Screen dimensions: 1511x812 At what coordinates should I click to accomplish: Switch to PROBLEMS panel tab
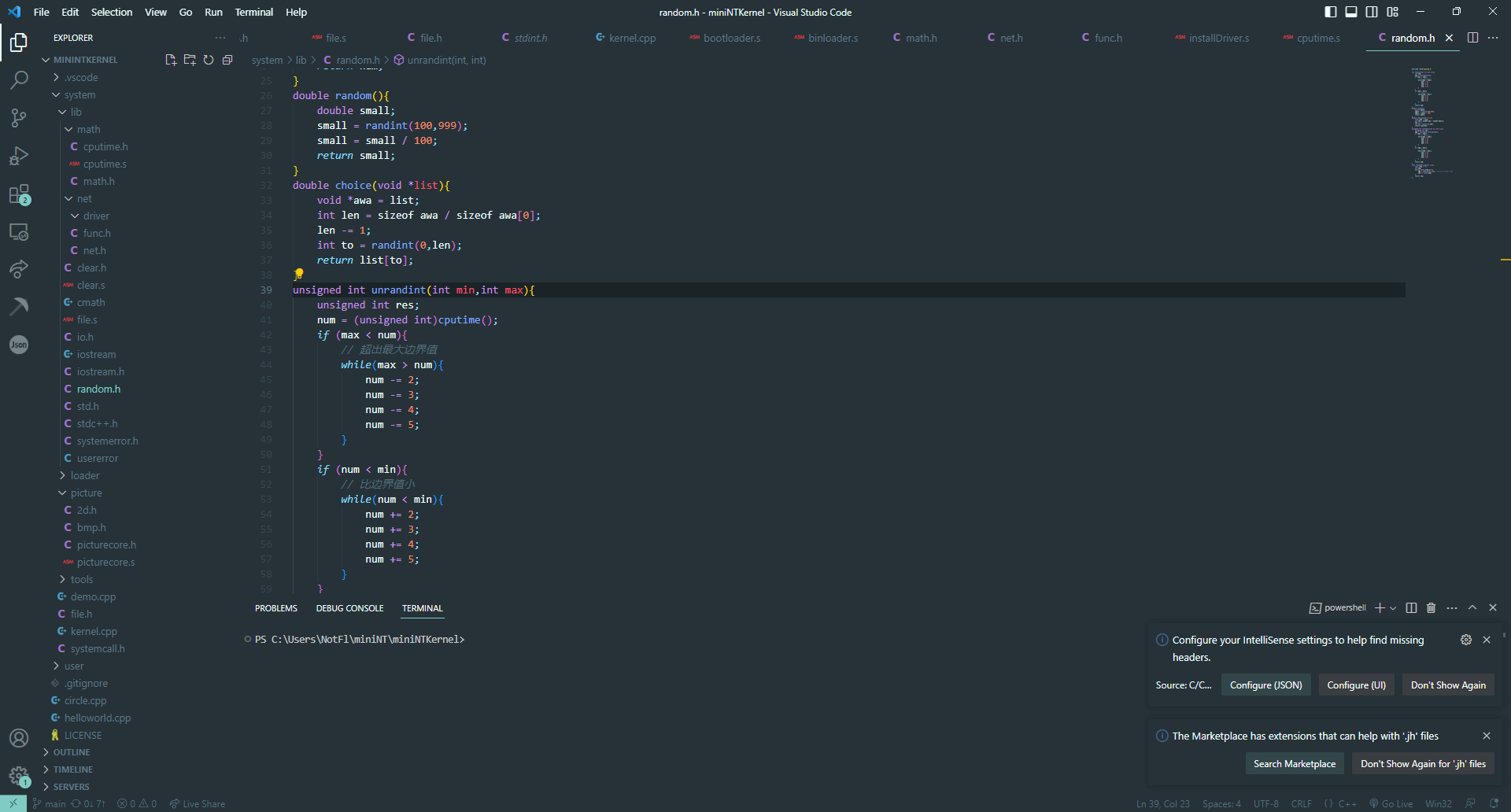tap(276, 608)
